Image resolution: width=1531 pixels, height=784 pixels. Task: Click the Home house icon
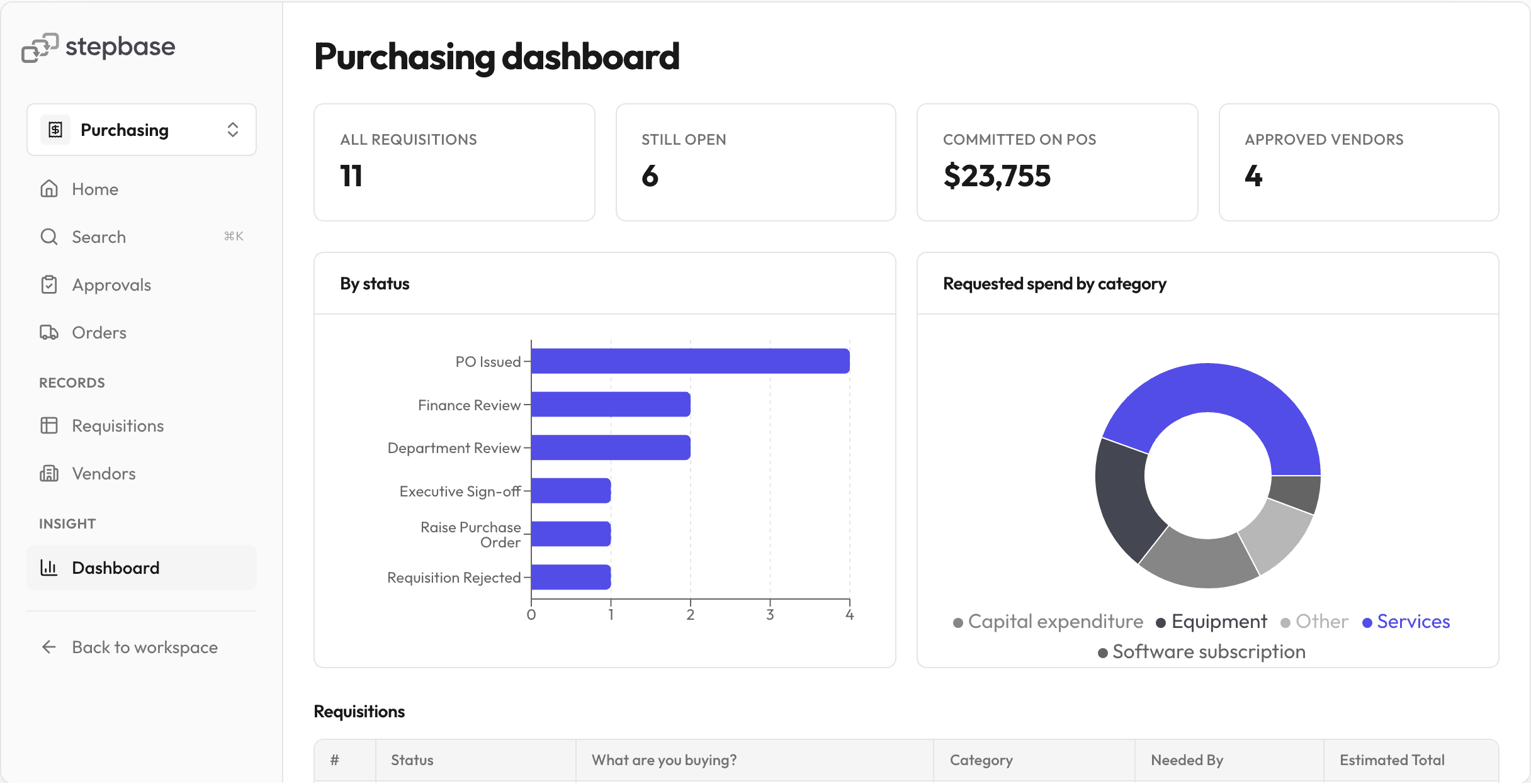click(x=49, y=189)
